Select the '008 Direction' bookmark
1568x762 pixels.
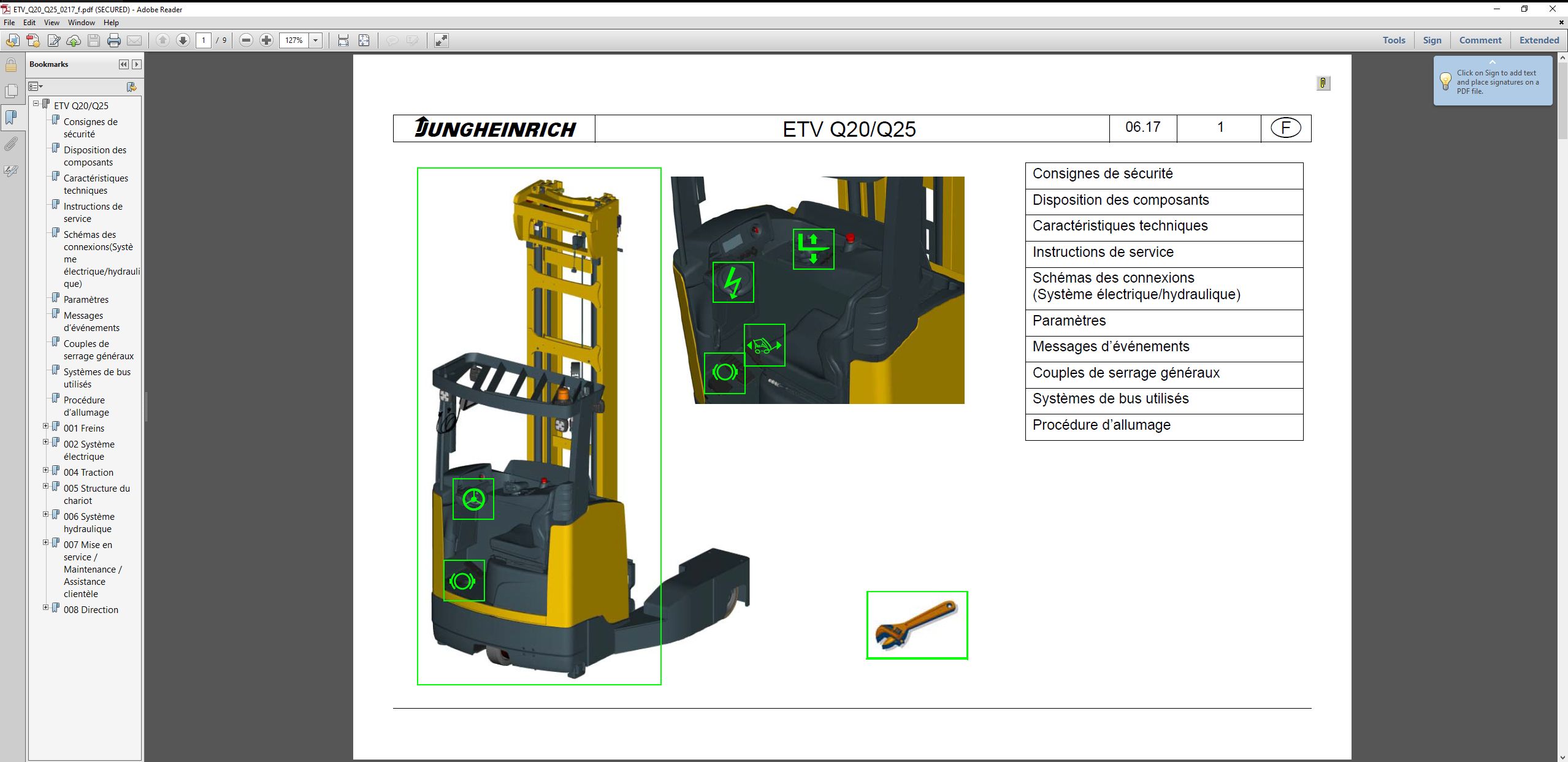pos(91,609)
